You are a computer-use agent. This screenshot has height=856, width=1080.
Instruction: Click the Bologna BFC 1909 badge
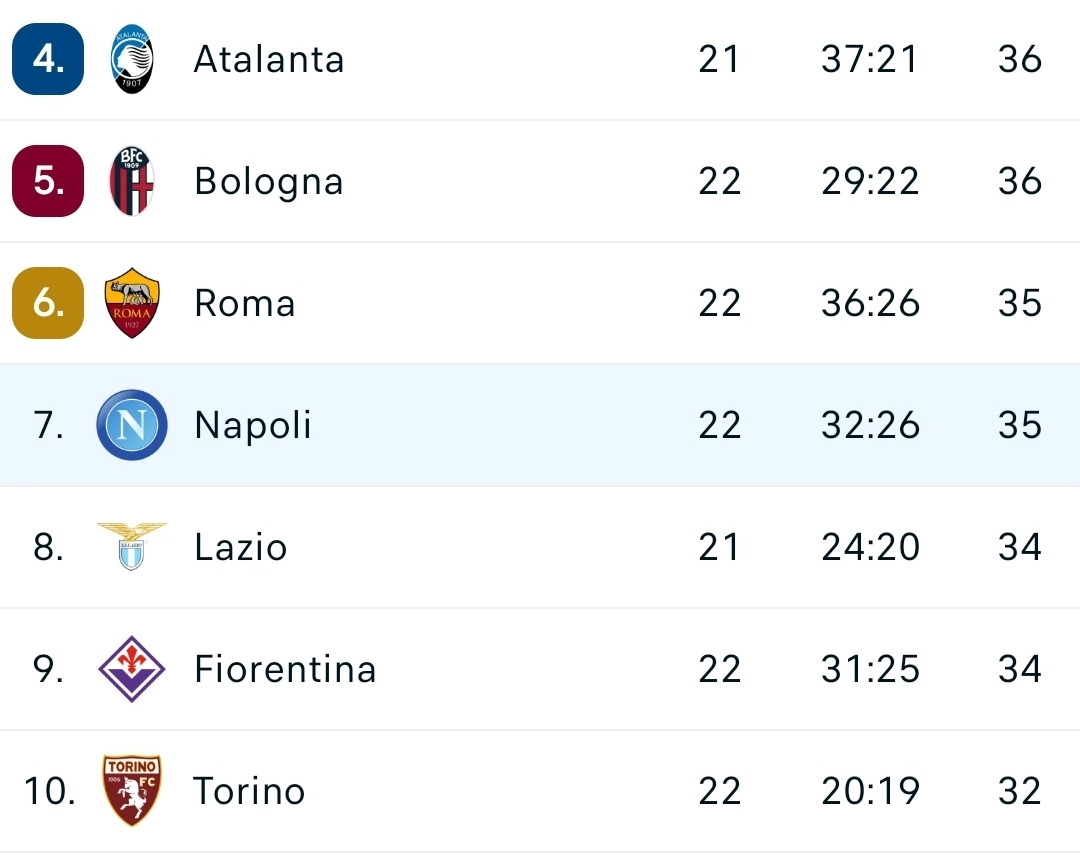click(x=131, y=181)
